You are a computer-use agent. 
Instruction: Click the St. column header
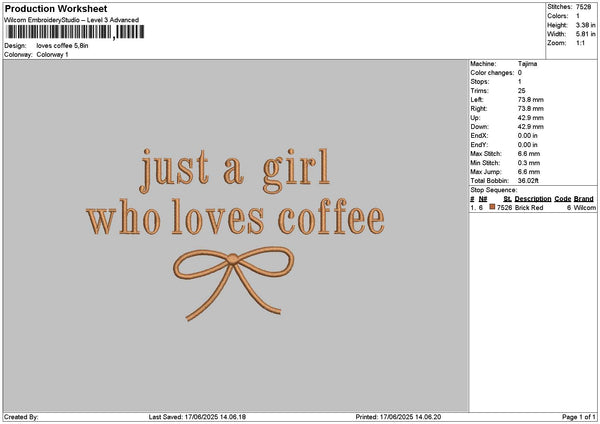tap(508, 199)
